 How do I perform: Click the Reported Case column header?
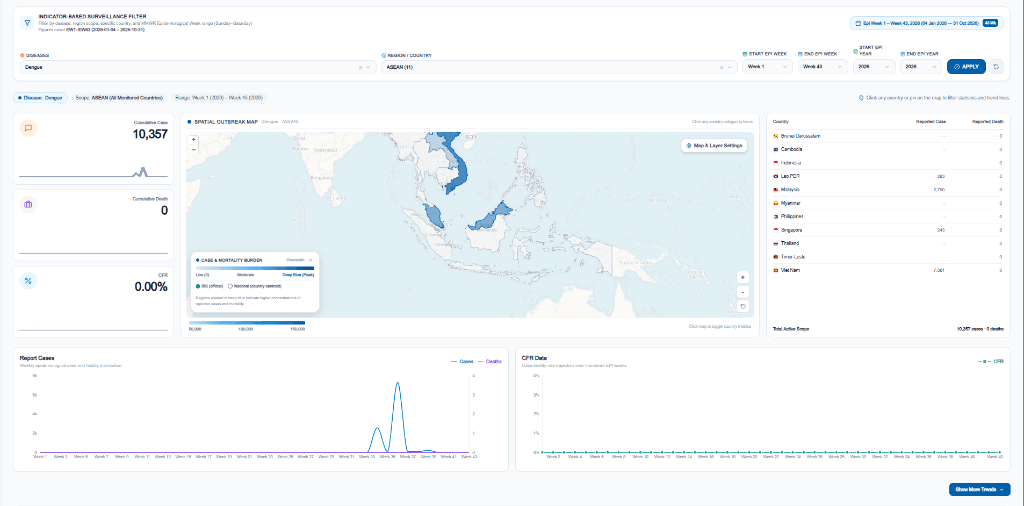(x=929, y=121)
